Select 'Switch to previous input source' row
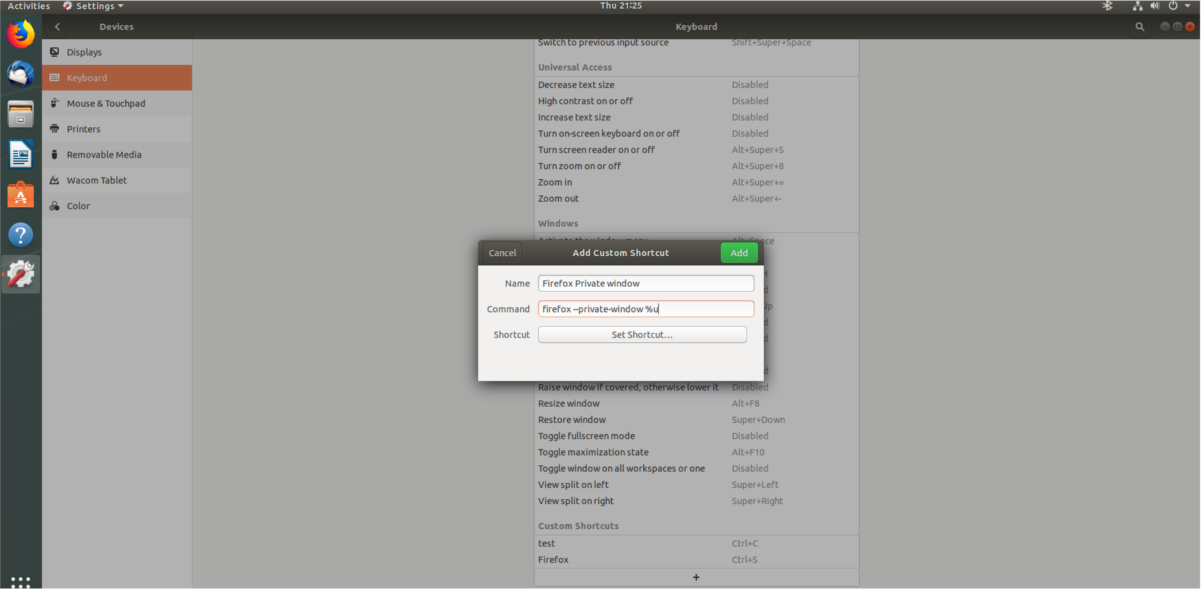 coord(696,43)
